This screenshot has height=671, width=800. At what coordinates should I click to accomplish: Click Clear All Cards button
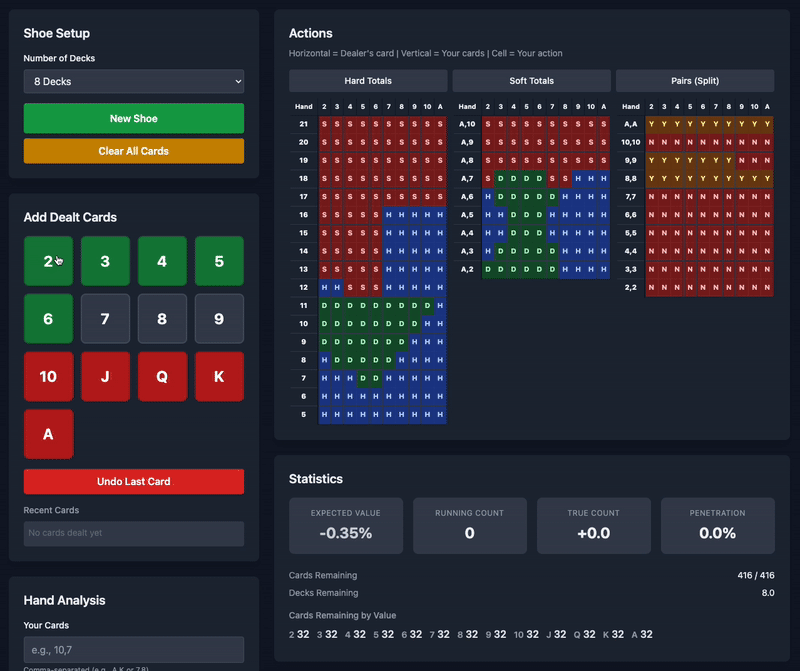click(x=133, y=151)
